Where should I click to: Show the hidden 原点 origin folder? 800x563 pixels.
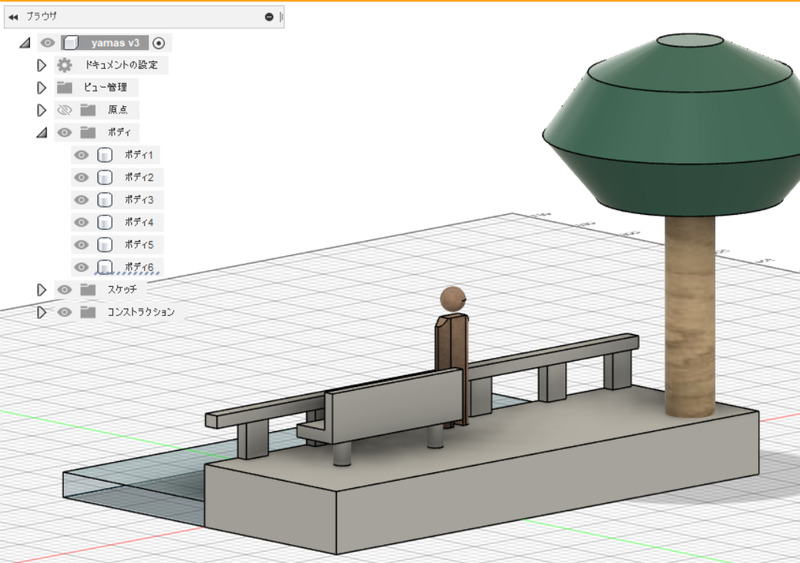point(64,110)
